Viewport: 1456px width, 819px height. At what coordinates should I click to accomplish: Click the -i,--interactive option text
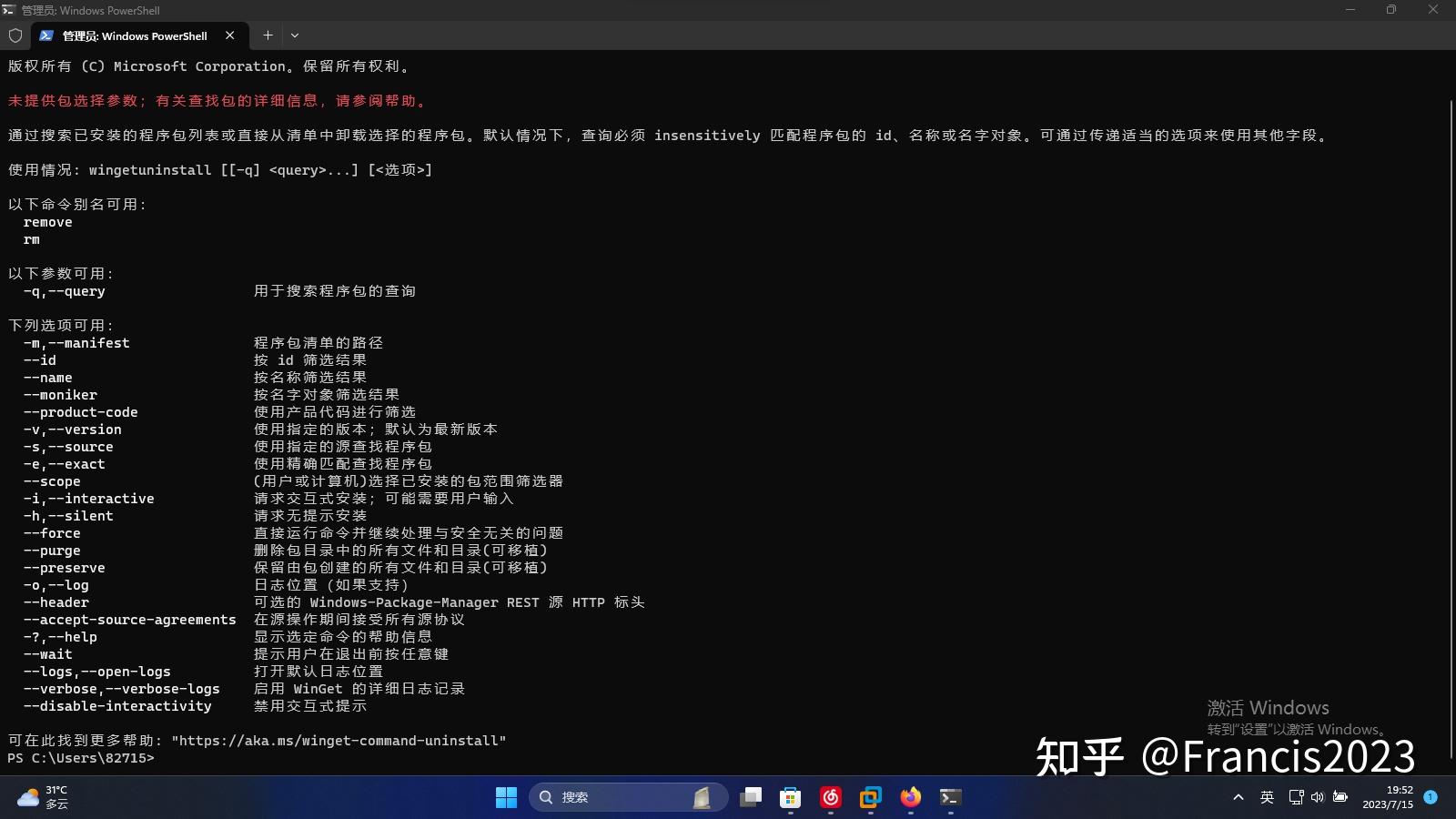click(89, 499)
